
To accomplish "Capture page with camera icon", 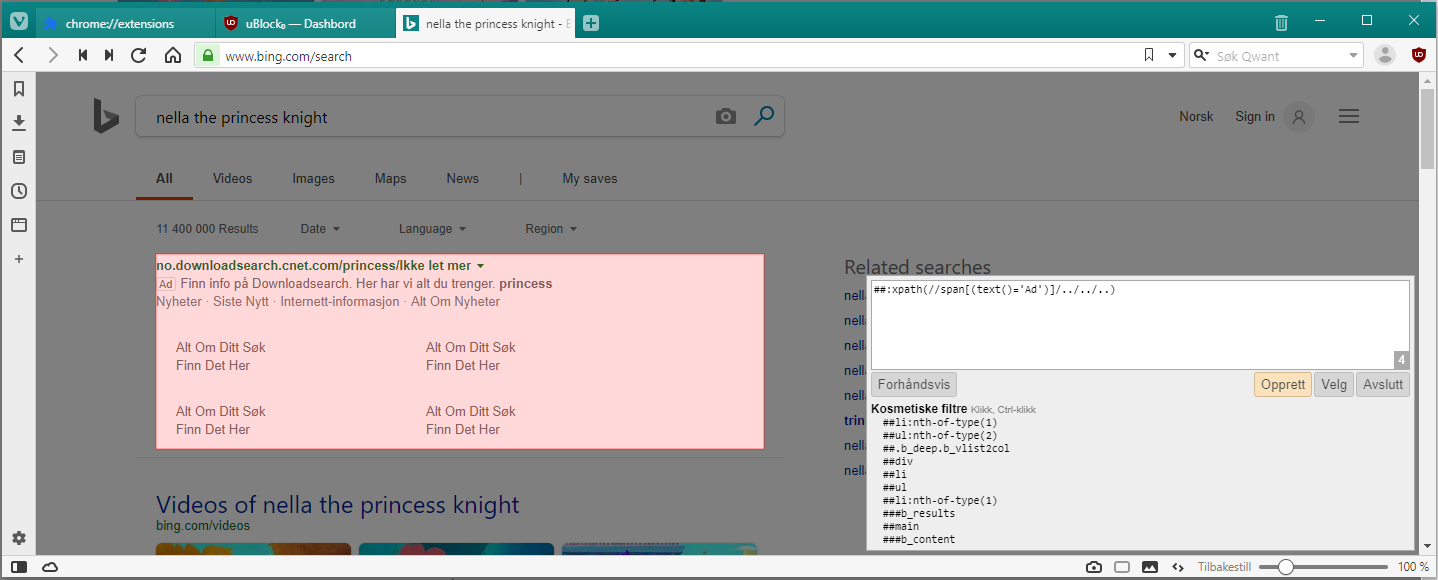I will [1094, 567].
